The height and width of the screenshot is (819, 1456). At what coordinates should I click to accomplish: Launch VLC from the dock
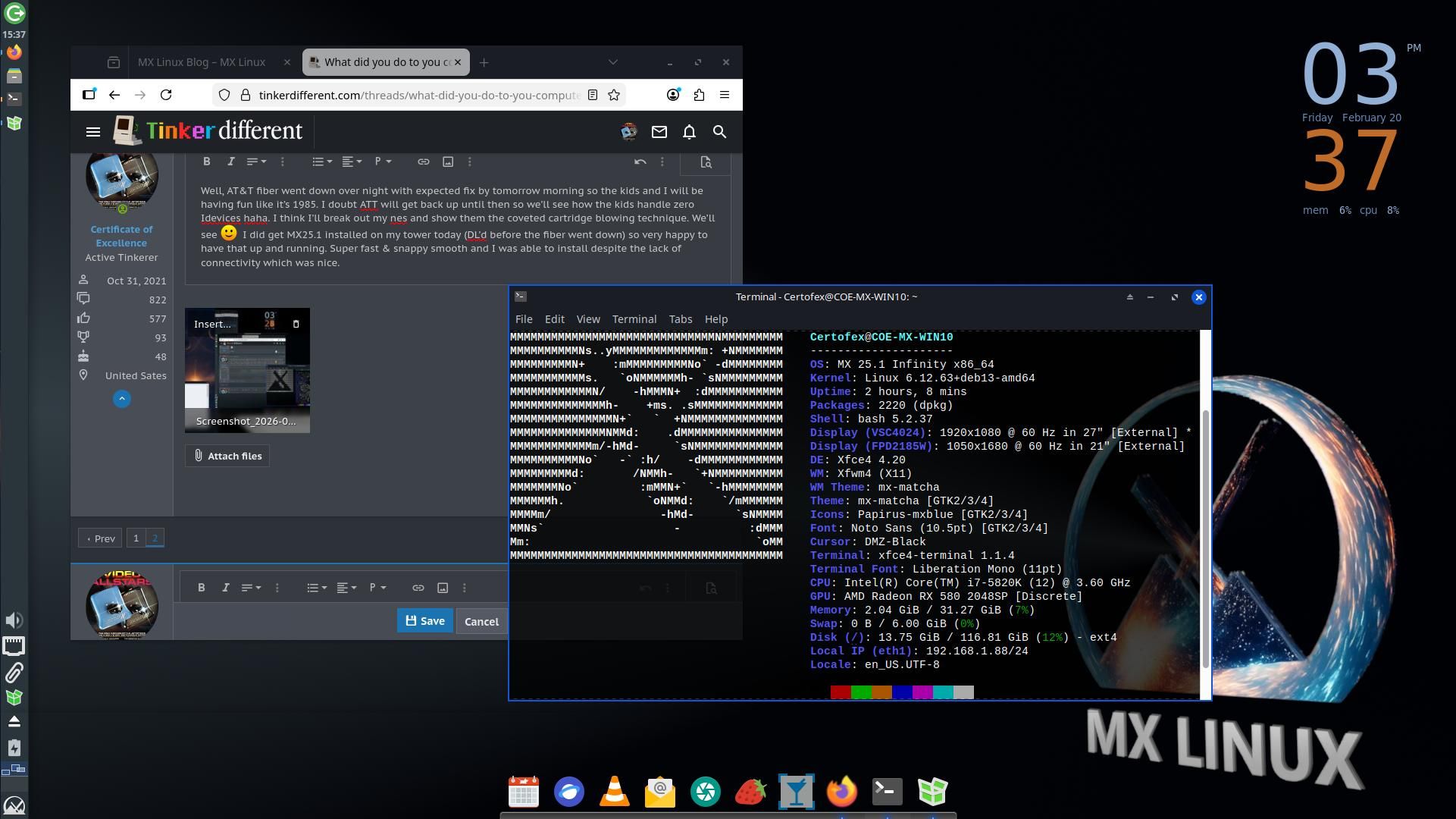pos(614,792)
